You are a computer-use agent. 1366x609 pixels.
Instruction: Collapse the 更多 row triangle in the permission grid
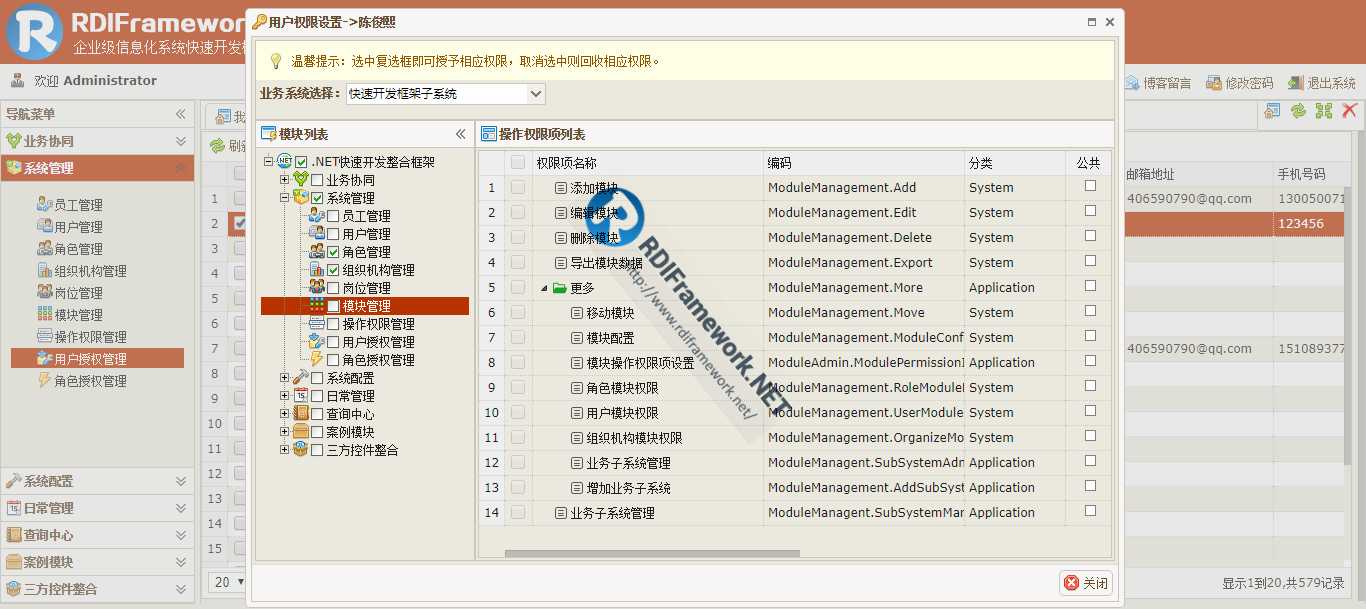pos(545,288)
